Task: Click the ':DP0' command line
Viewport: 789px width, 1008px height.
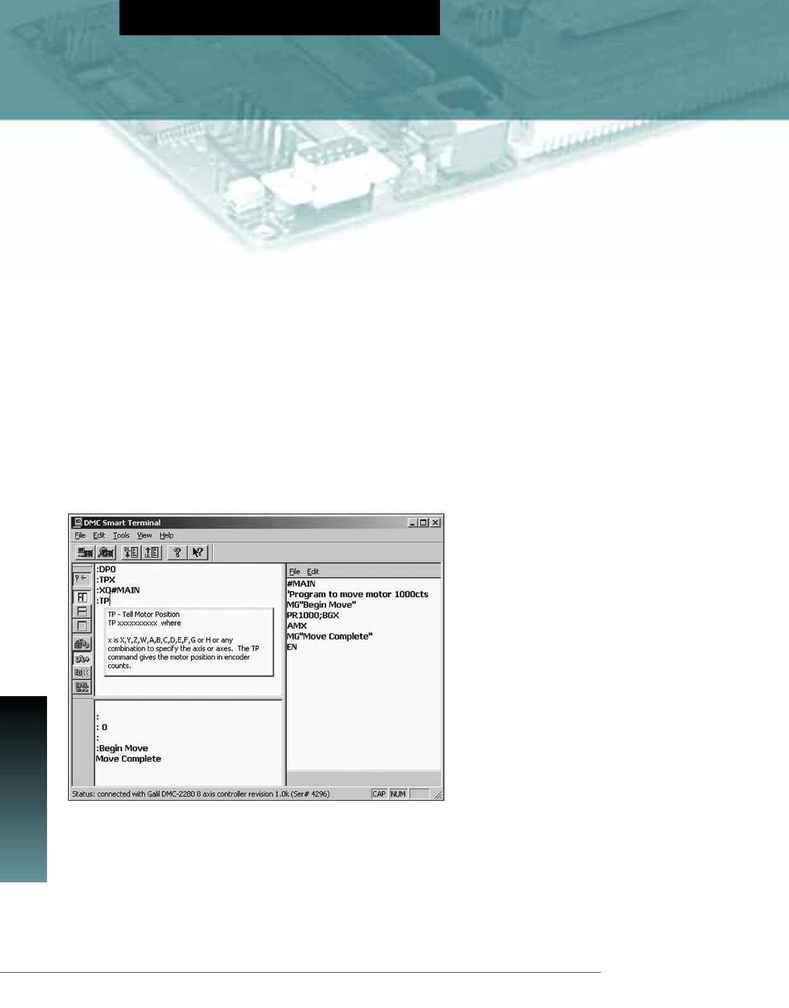Action: [x=106, y=570]
